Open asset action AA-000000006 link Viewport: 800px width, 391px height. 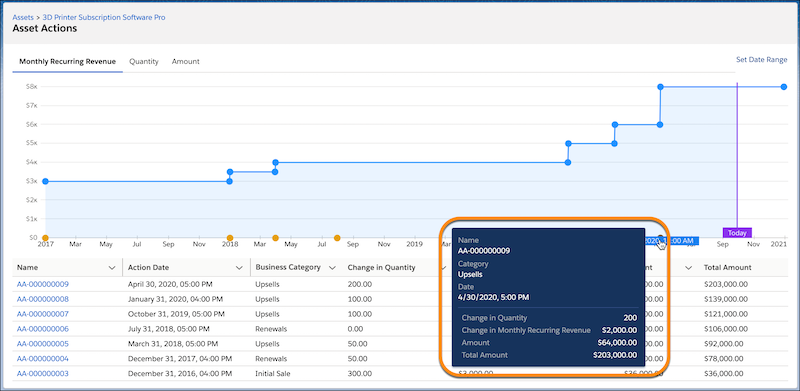point(43,329)
